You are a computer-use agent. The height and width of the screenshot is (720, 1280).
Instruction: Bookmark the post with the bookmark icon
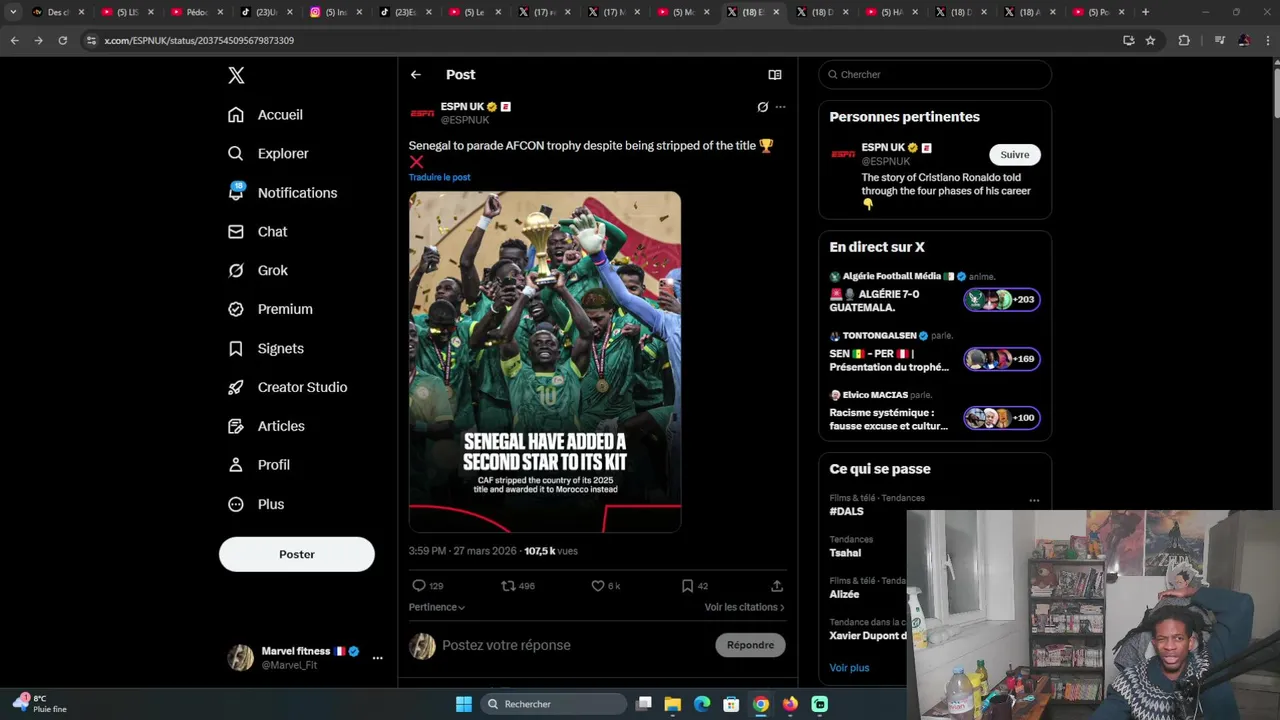[687, 586]
